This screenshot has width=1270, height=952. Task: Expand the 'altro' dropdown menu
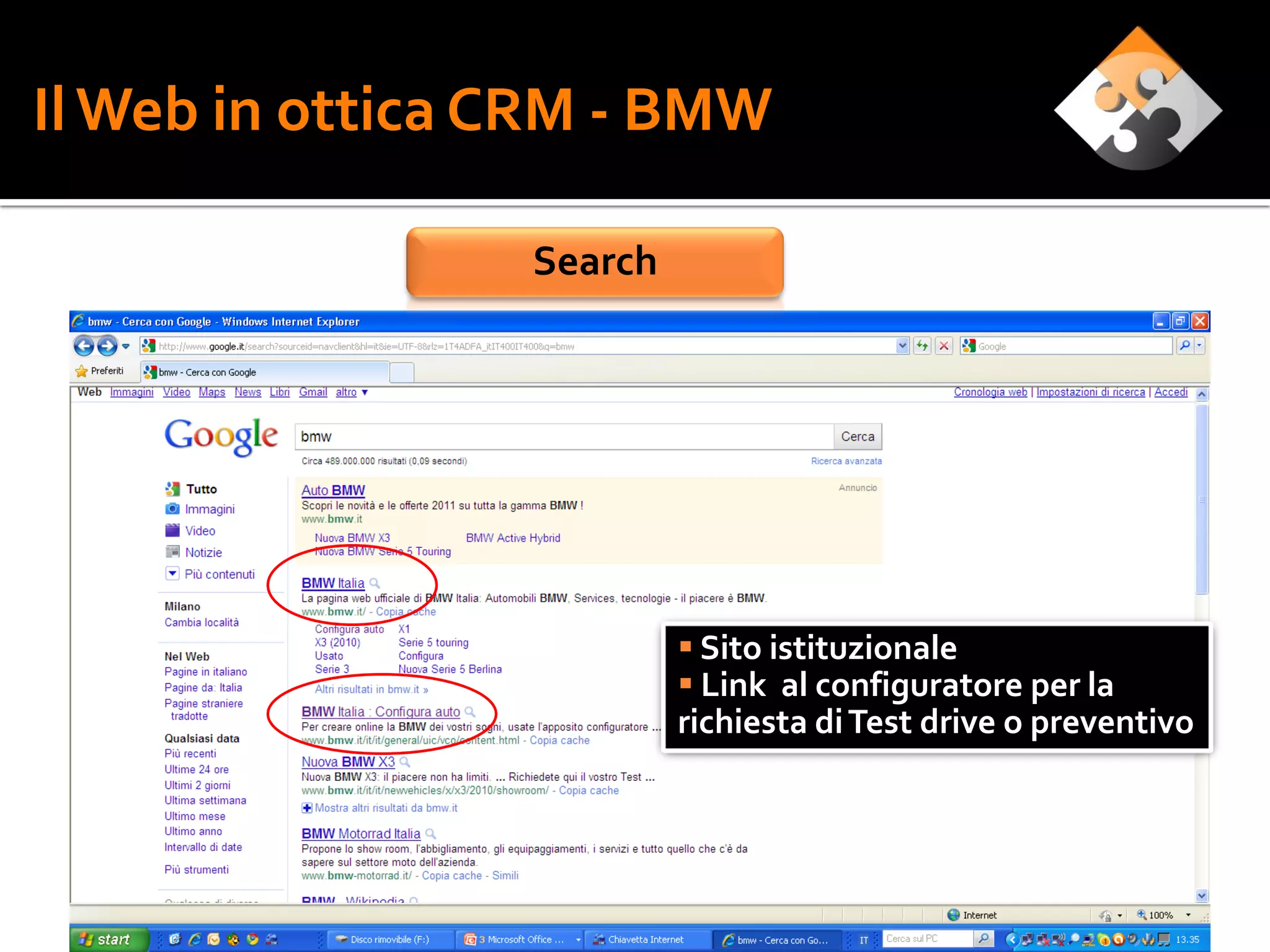pos(352,392)
